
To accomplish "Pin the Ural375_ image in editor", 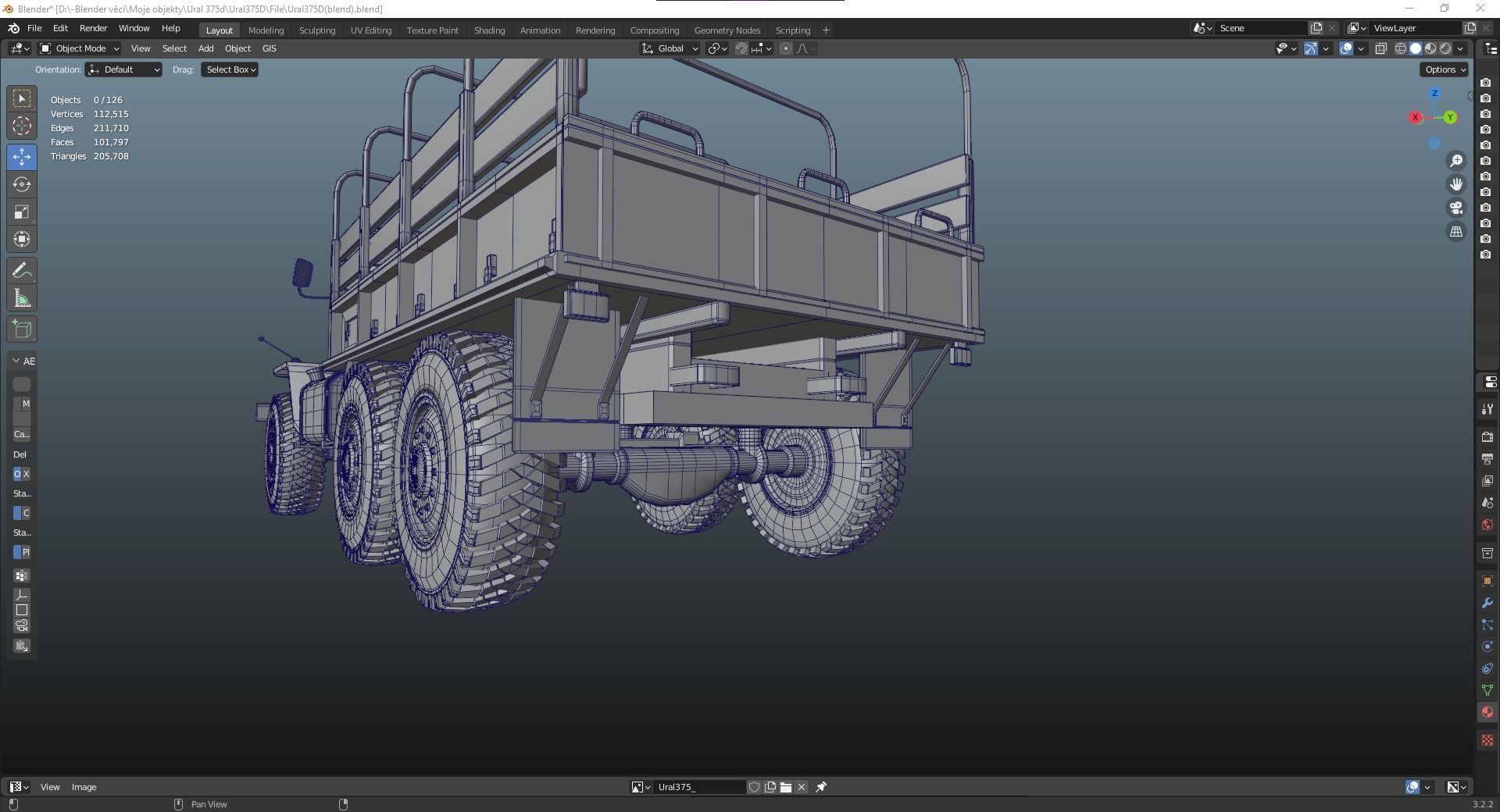I will click(x=821, y=787).
